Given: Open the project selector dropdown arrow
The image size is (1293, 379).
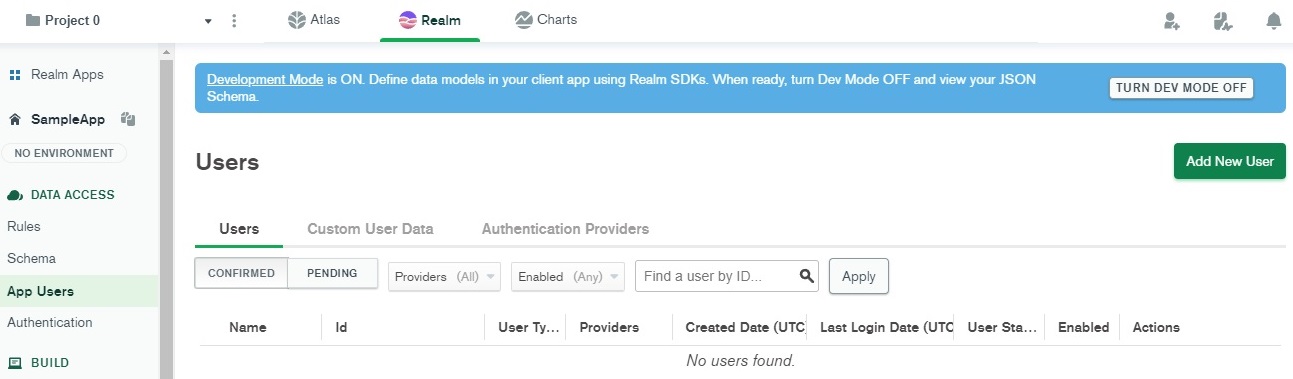Looking at the screenshot, I should point(208,21).
